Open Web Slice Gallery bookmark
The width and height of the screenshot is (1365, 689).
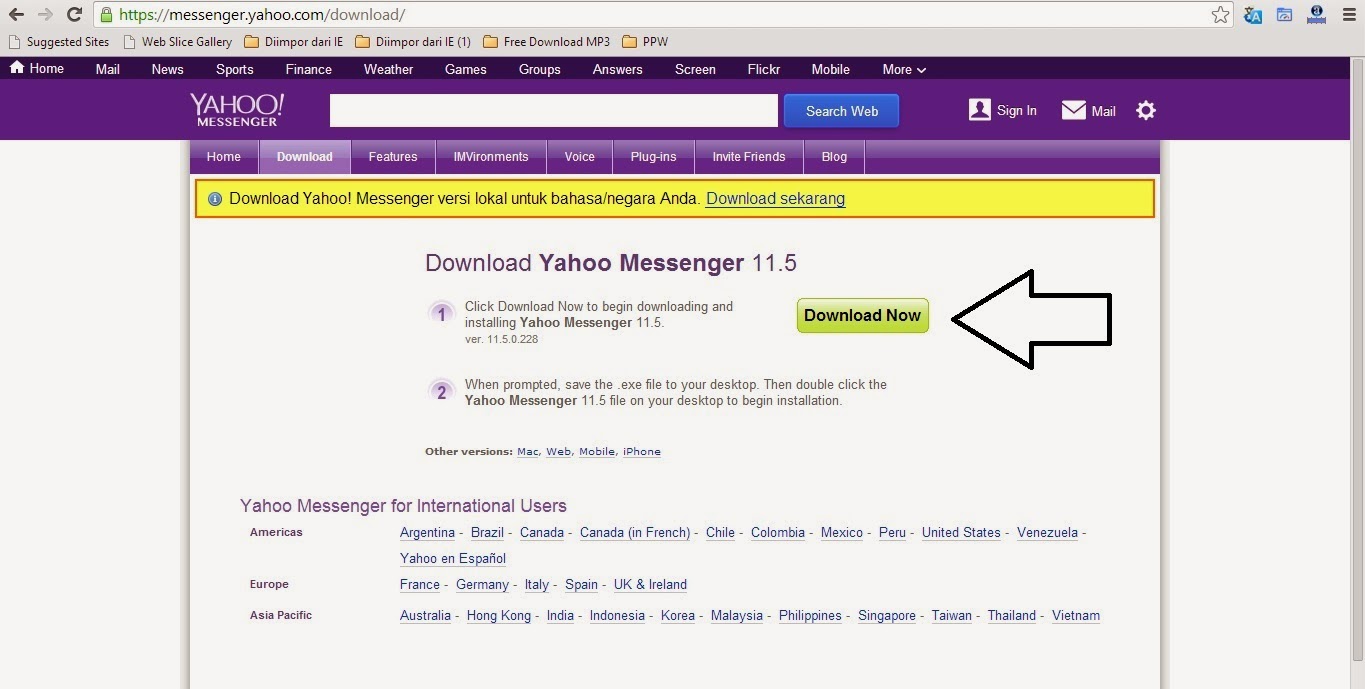pos(177,42)
